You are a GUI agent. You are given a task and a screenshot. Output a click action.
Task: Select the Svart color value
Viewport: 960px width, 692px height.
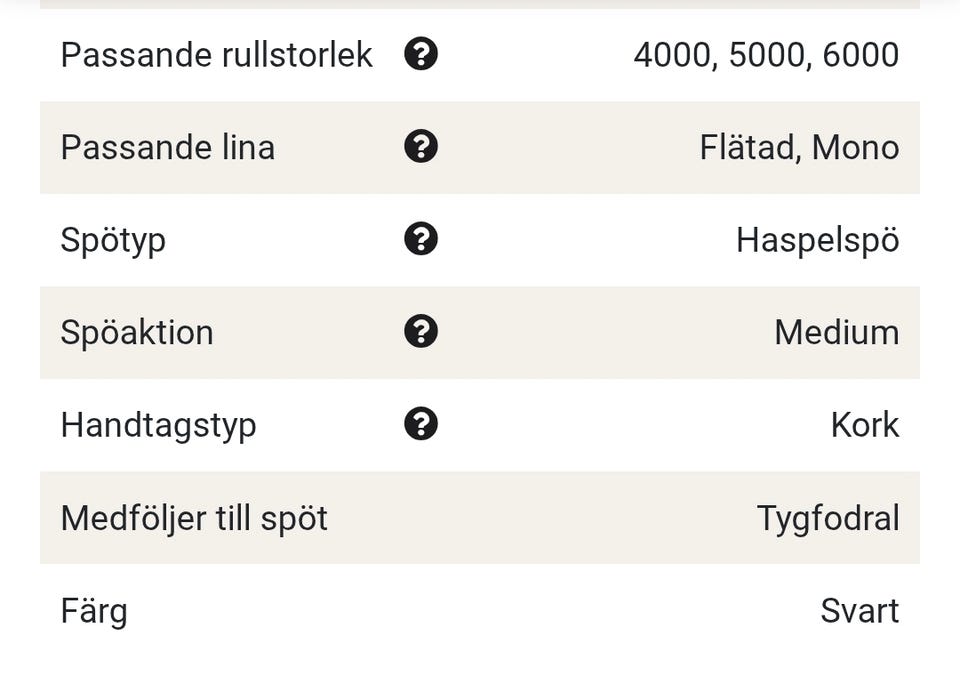click(x=859, y=610)
